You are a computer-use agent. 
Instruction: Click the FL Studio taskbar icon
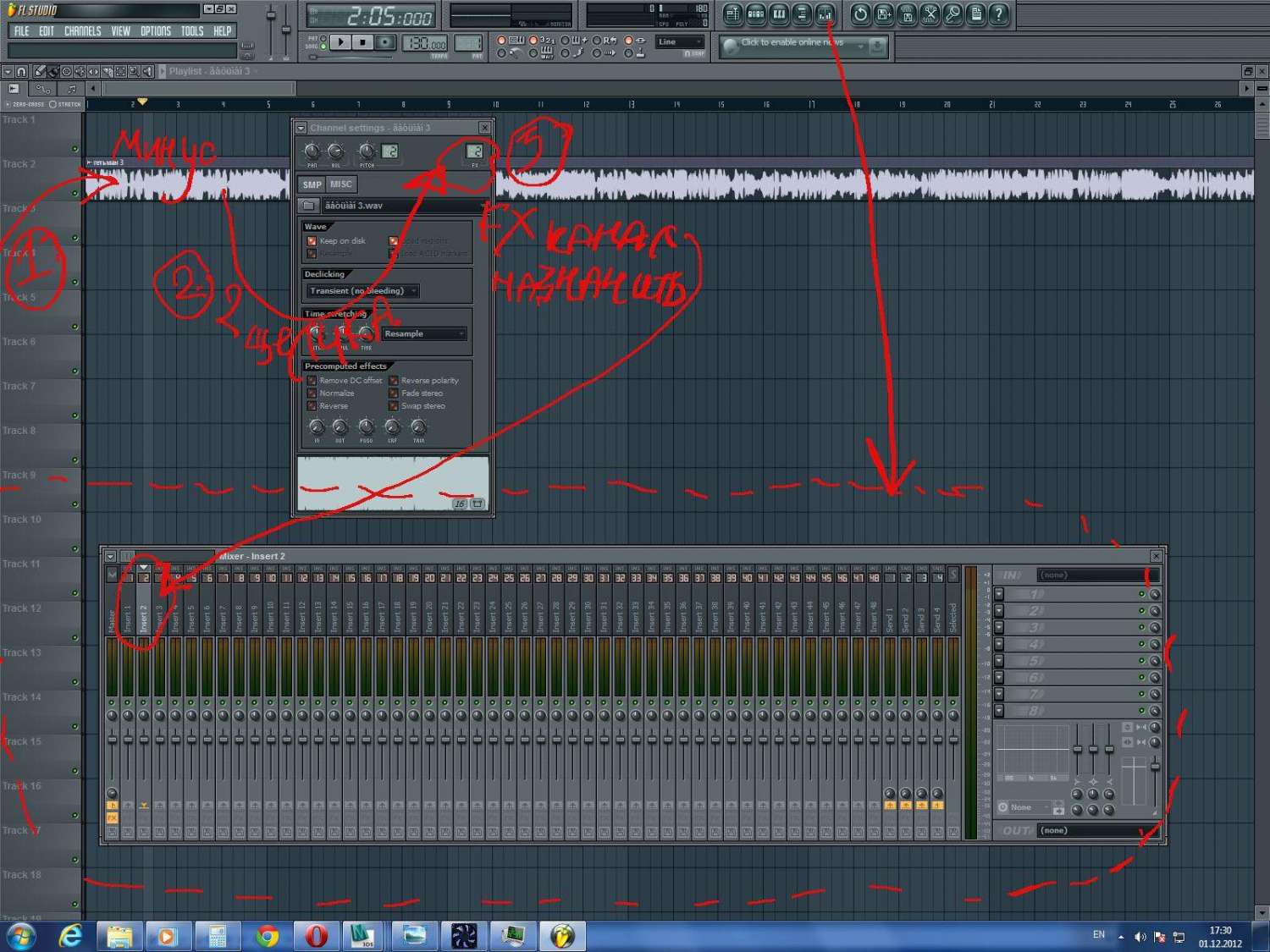click(562, 936)
